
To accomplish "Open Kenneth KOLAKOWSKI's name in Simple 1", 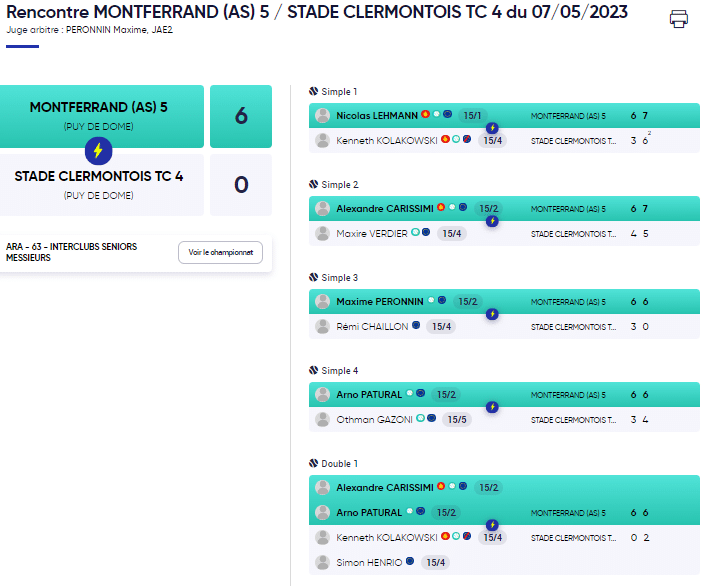I will pos(386,141).
